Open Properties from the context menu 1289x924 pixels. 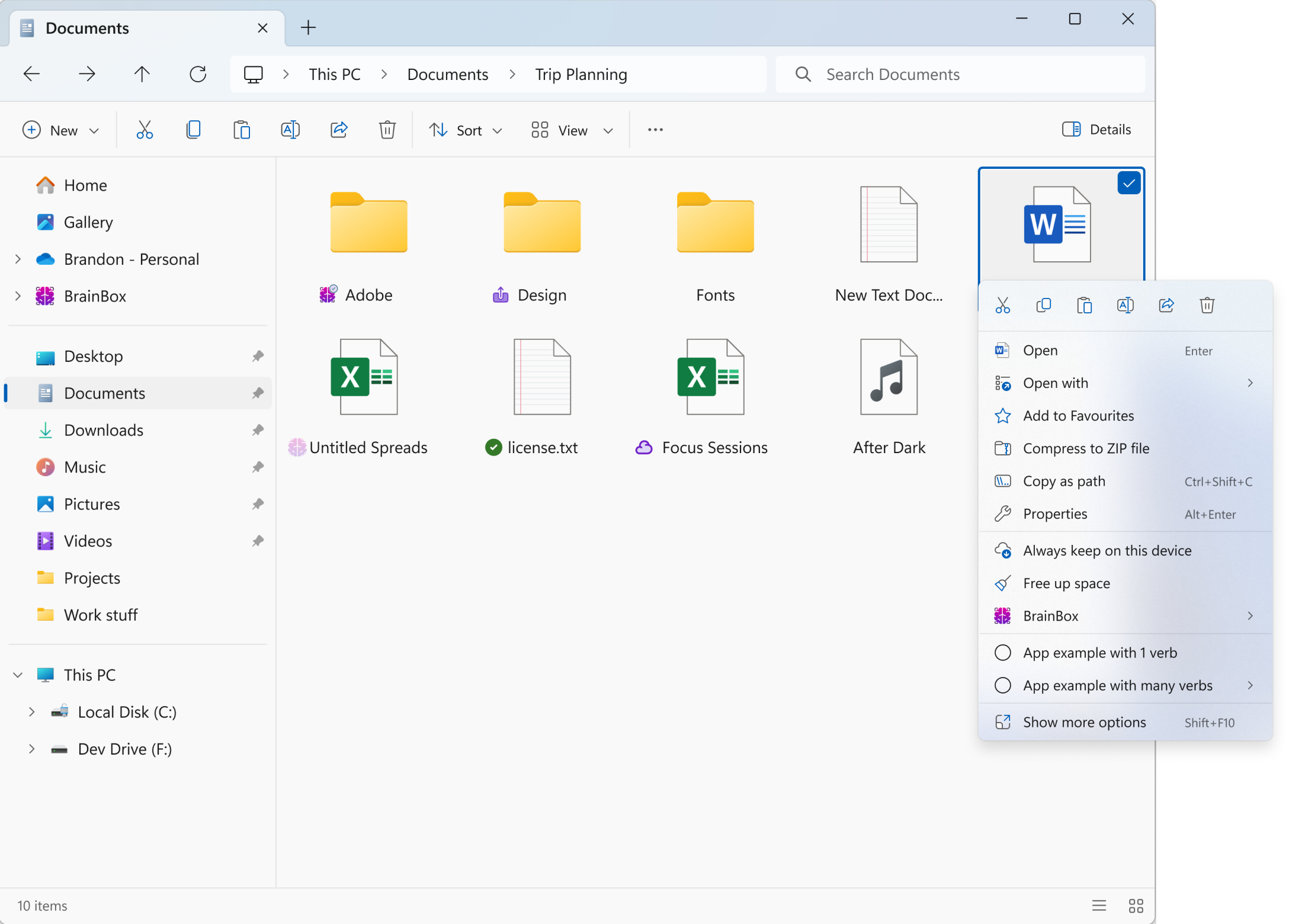(1125, 514)
